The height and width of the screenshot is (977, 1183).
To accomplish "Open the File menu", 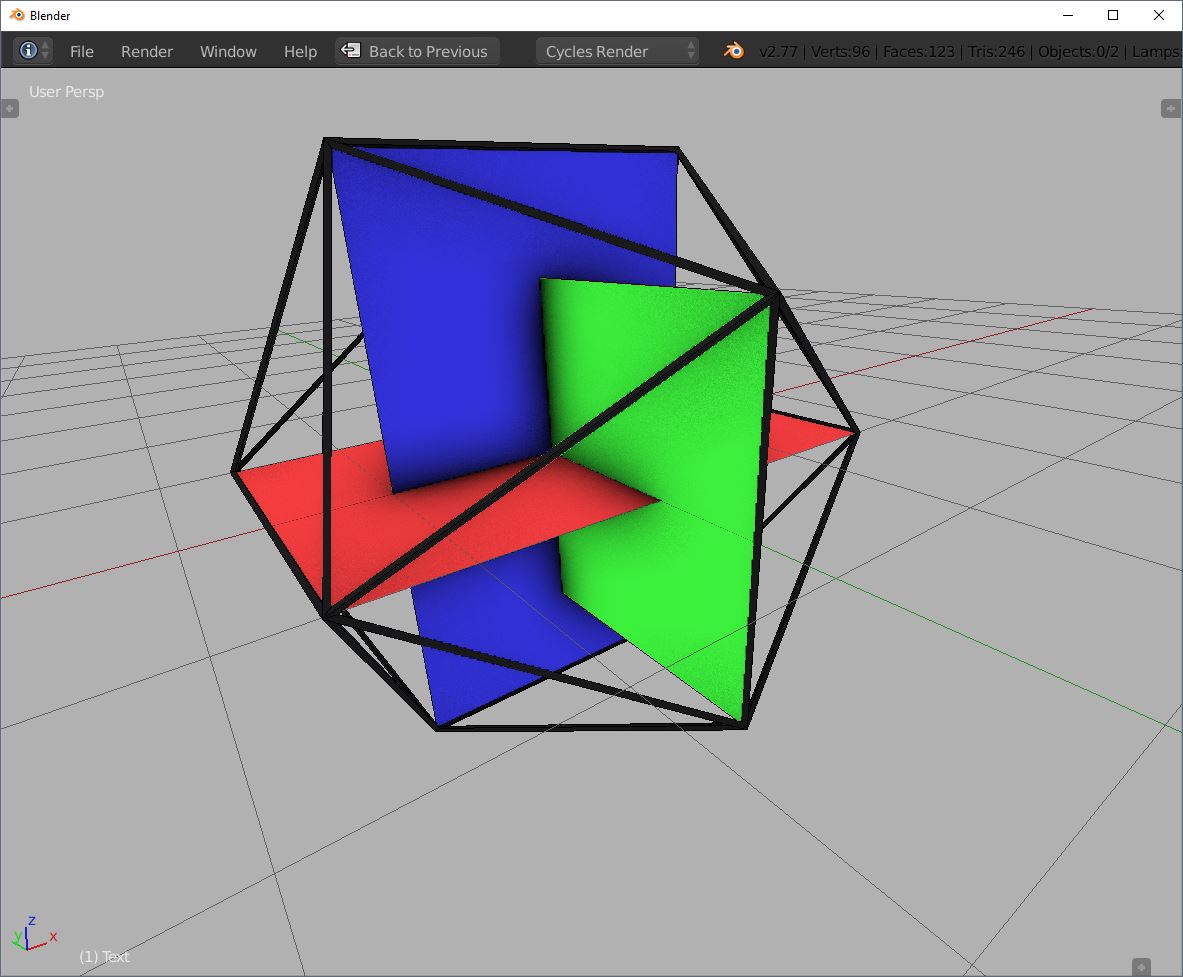I will click(x=81, y=51).
